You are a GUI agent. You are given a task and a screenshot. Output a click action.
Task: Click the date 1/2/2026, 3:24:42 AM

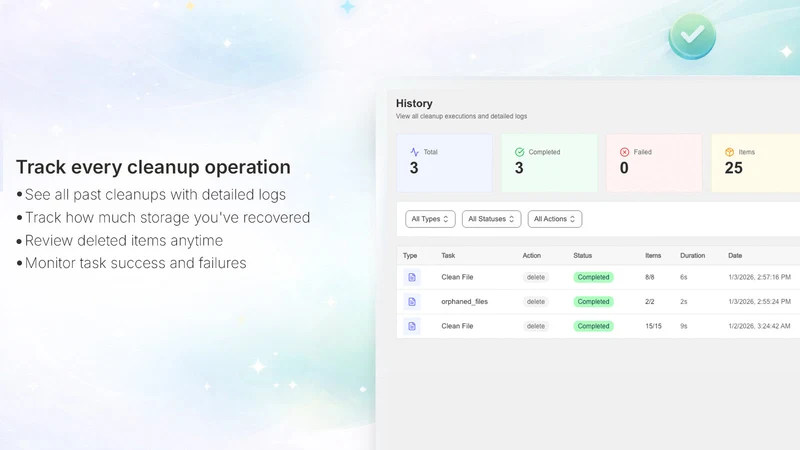[x=759, y=326]
